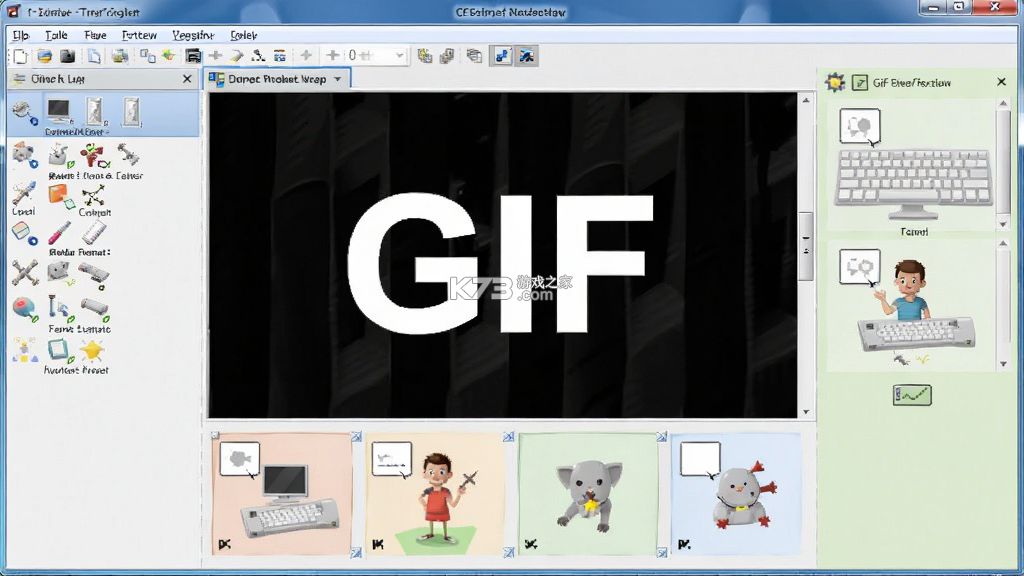The height and width of the screenshot is (576, 1024).
Task: Open the Fave menu
Action: coord(95,35)
